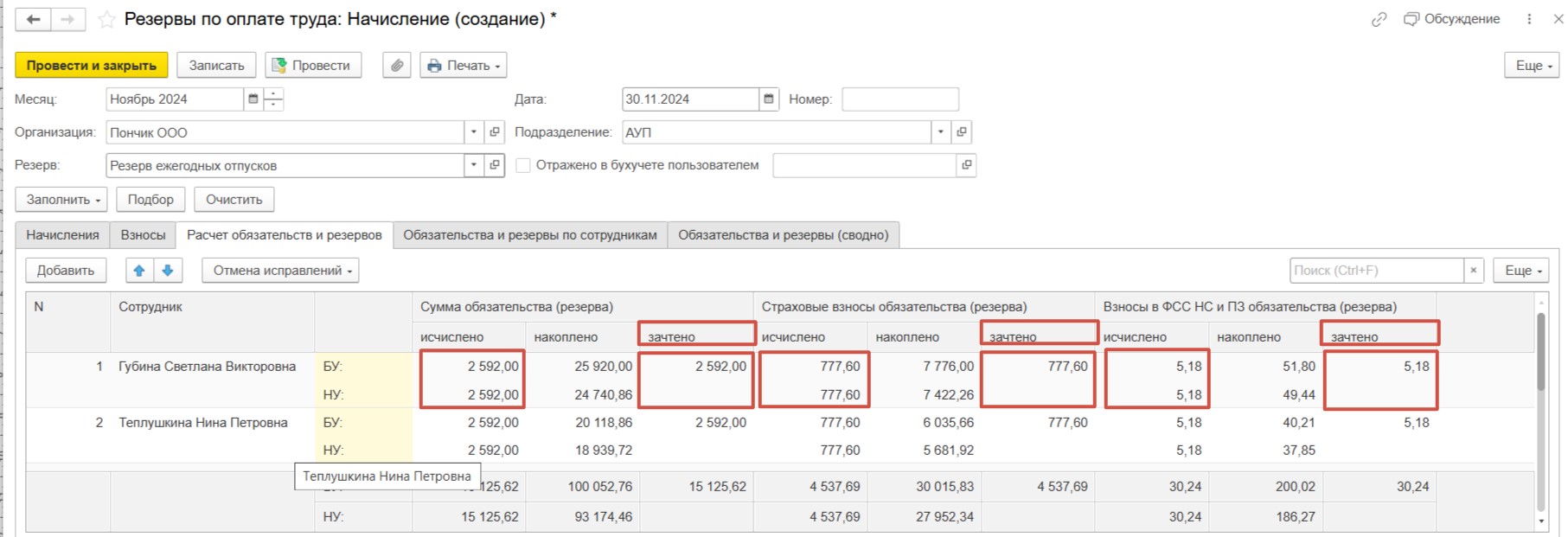This screenshot has height=537, width=1568.
Task: Open the three-dot window menu
Action: point(1529,19)
